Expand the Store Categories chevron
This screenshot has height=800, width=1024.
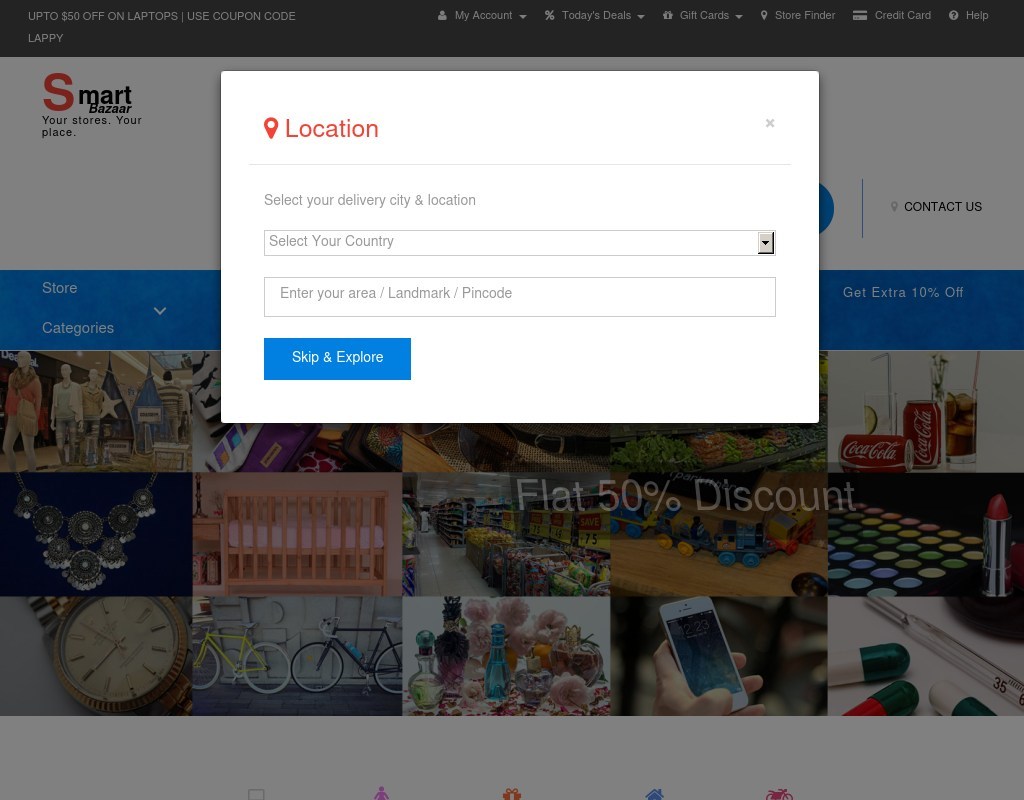[160, 311]
